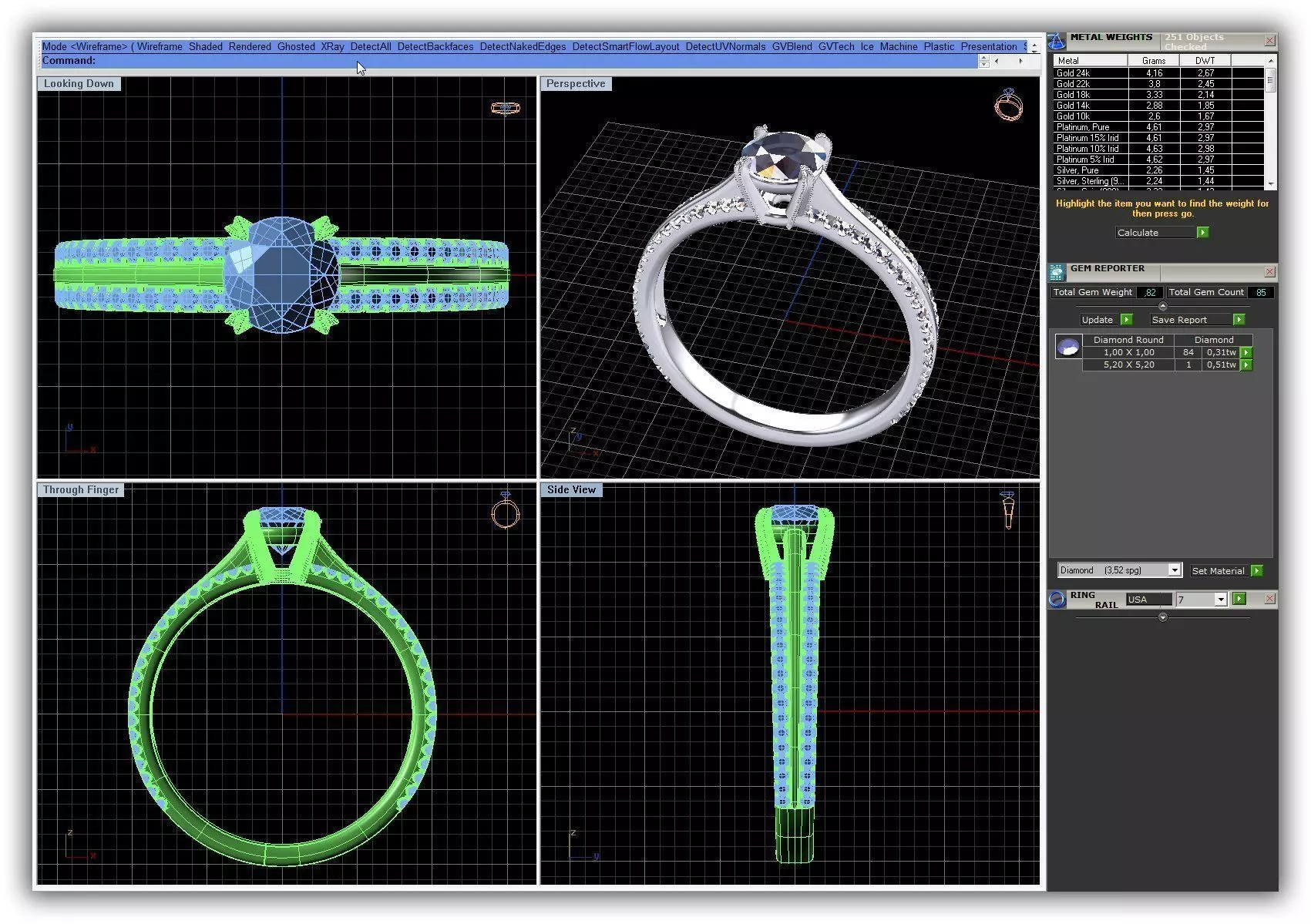Click the command history stepper arrows
This screenshot has width=1311, height=924.
pos(983,61)
